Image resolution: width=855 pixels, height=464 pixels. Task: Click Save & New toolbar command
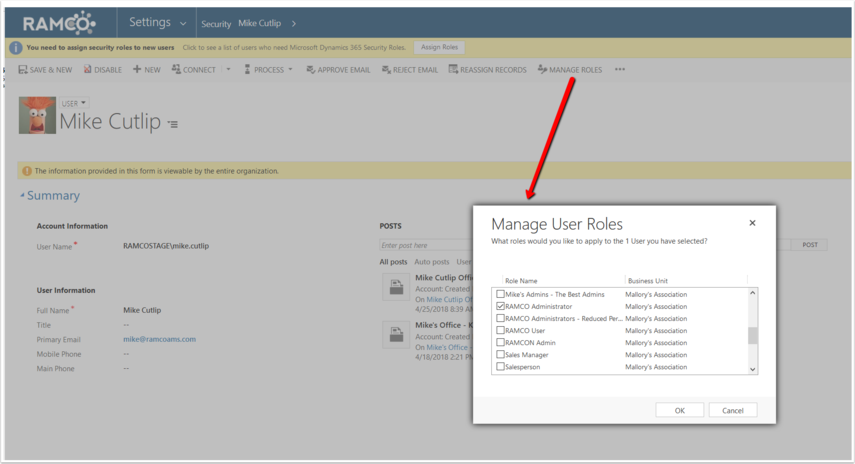pyautogui.click(x=45, y=70)
